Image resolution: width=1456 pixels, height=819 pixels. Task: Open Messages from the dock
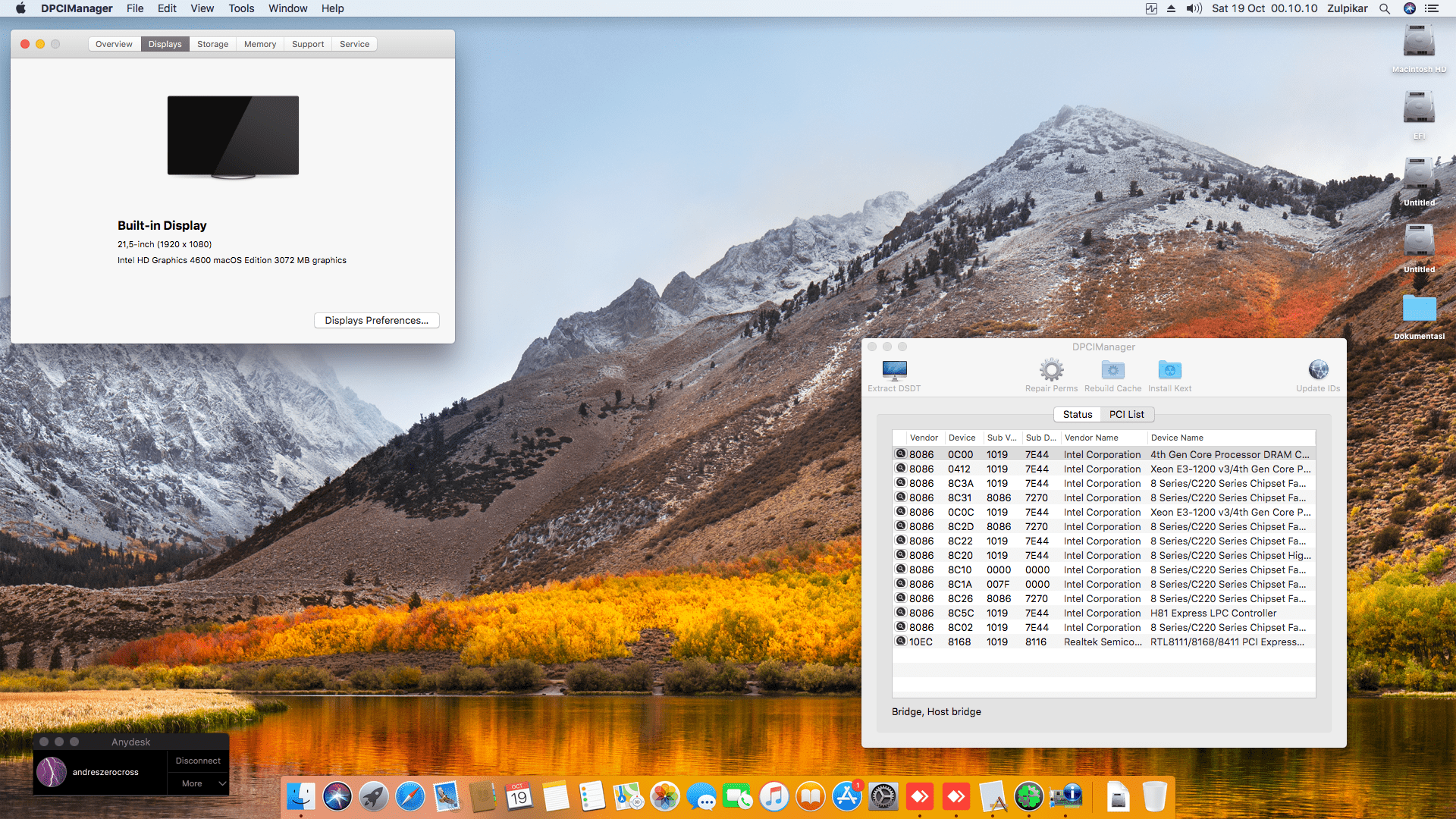pos(701,797)
